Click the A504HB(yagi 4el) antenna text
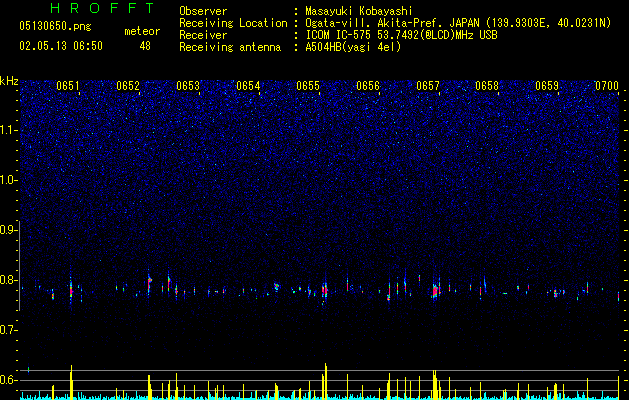 [353, 47]
